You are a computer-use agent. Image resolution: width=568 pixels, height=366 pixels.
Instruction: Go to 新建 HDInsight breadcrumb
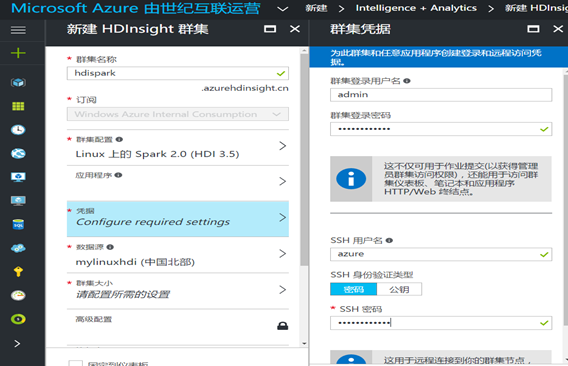coord(536,8)
